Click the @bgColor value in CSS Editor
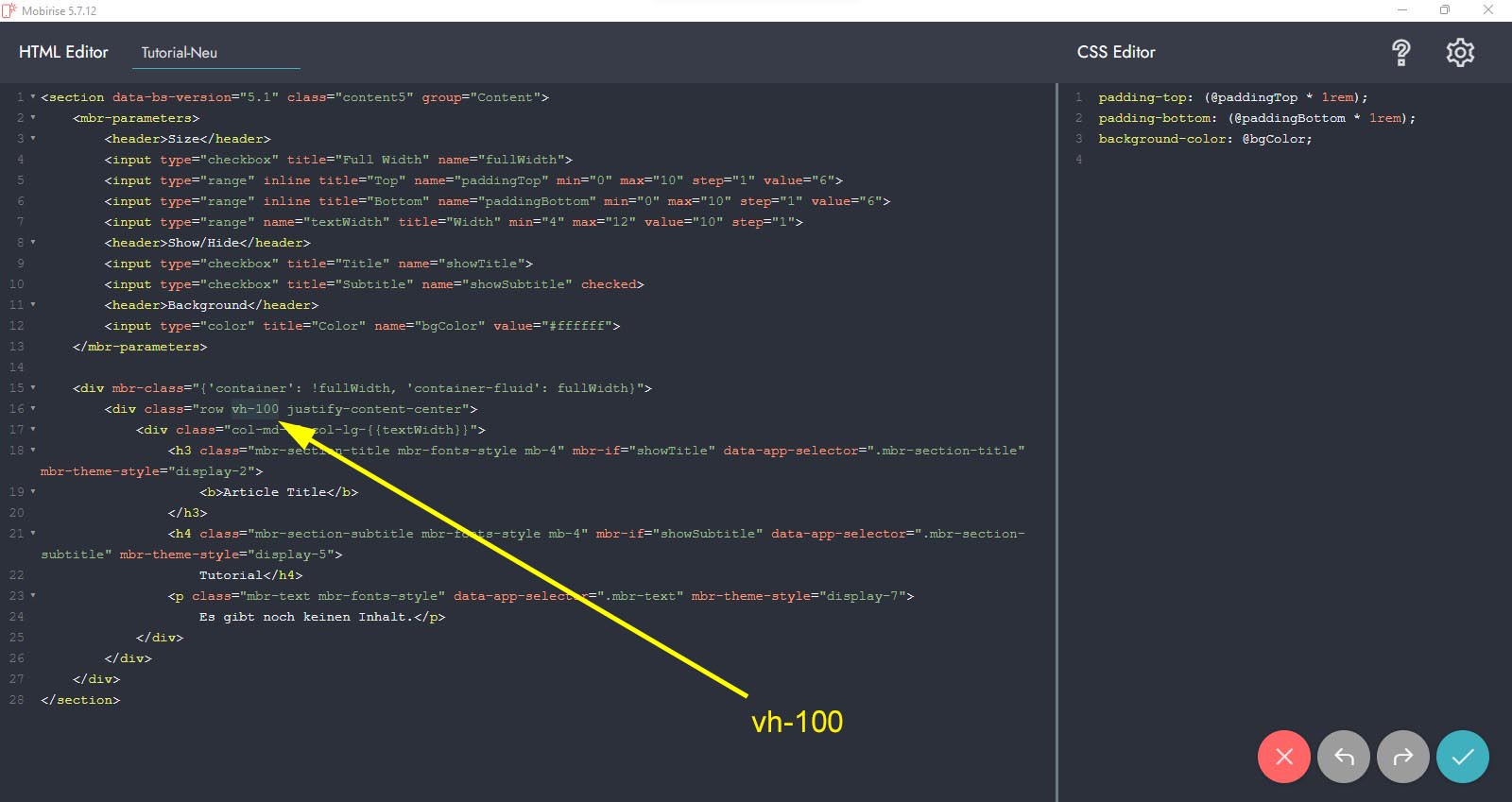Viewport: 1512px width, 802px height. click(1273, 139)
